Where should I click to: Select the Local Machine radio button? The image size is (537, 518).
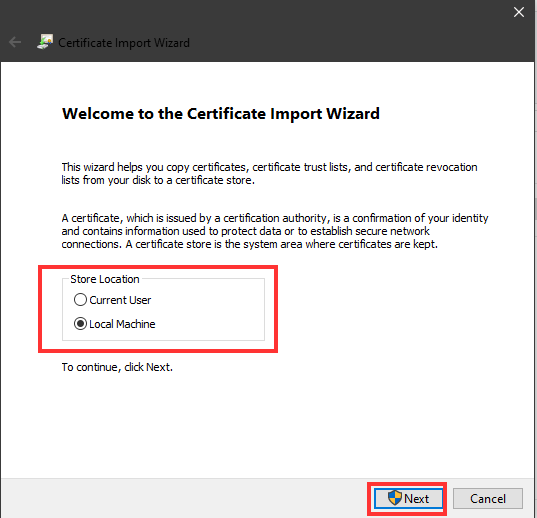click(80, 324)
